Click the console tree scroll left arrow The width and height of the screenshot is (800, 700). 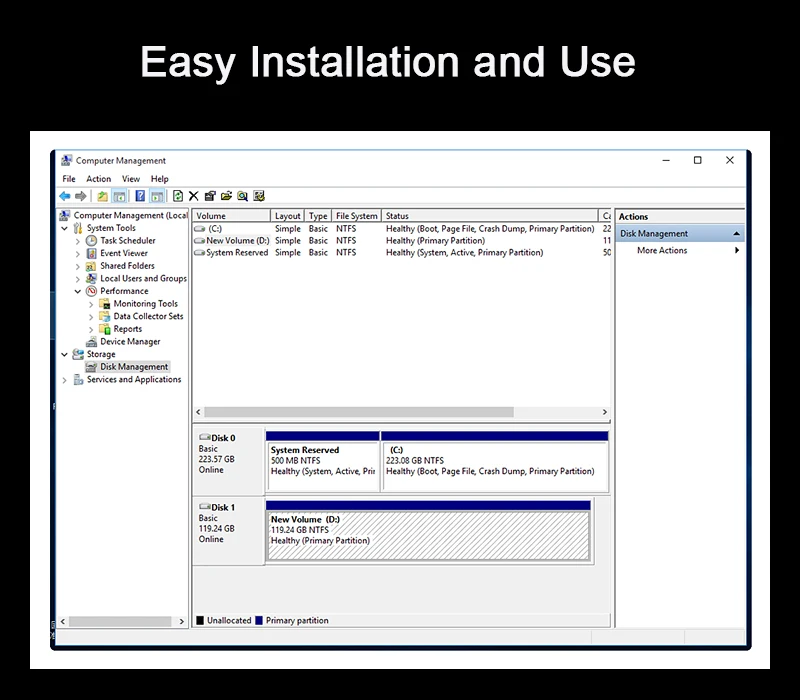pos(63,621)
